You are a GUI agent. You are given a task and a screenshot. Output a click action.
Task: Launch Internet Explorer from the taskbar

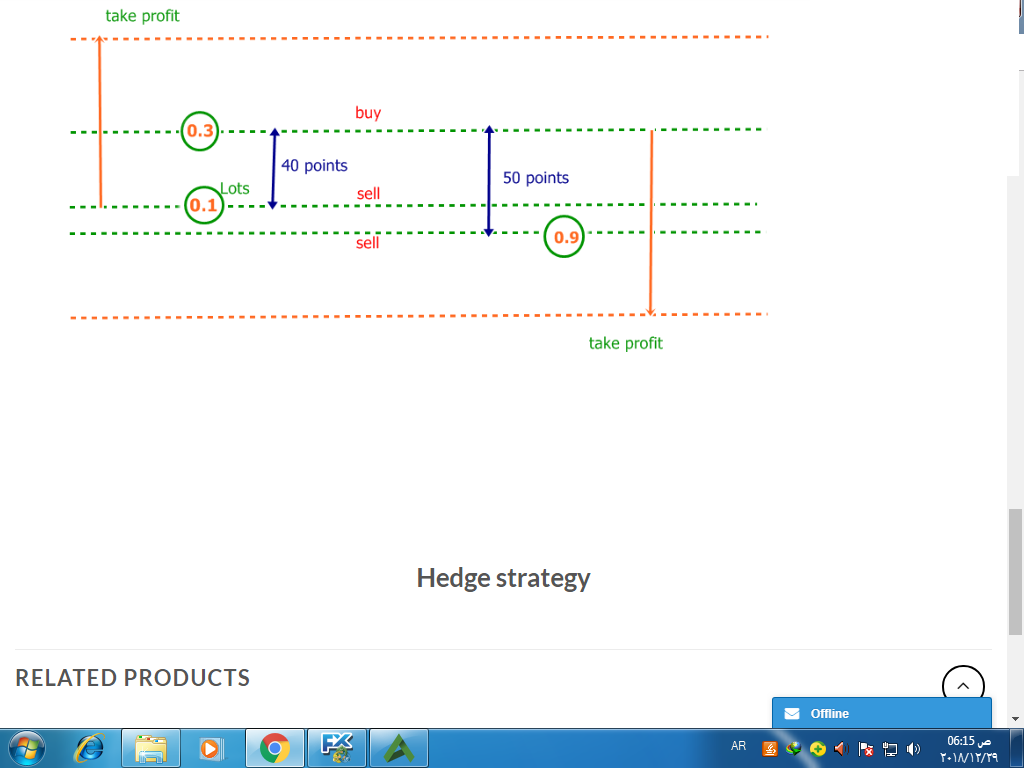[x=91, y=747]
